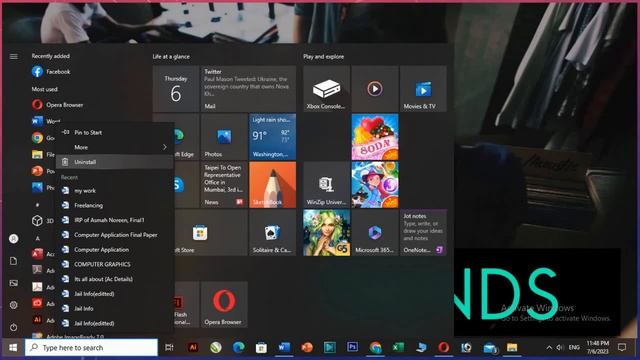Open Microsoft Edge from taskbar
The width and height of the screenshot is (640, 360).
click(x=238, y=347)
